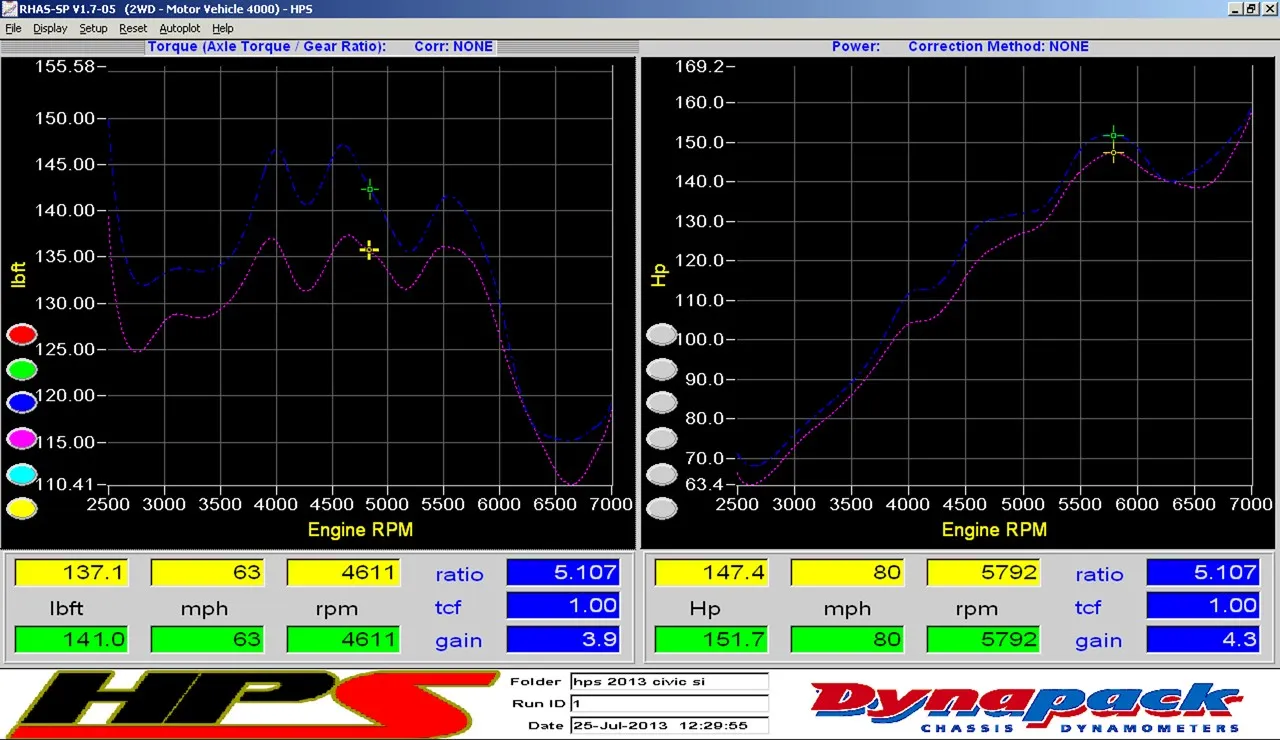Toggle blue run in torque graph

22,403
